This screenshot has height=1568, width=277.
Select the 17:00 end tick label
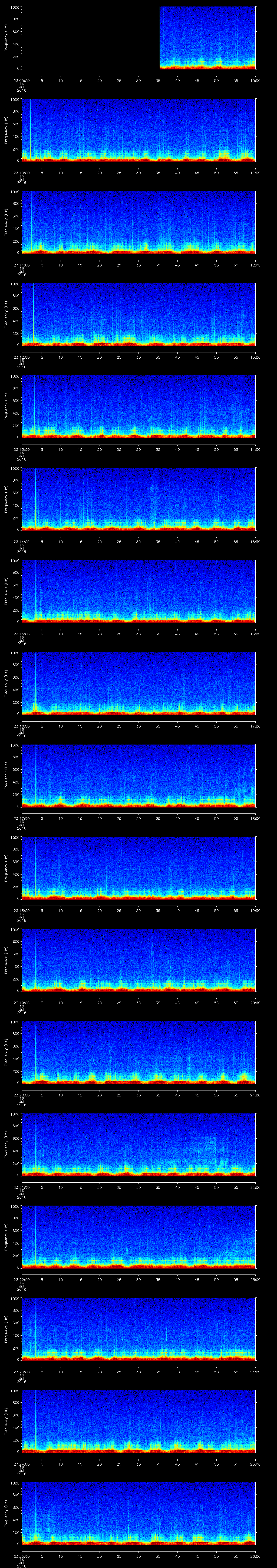255,726
